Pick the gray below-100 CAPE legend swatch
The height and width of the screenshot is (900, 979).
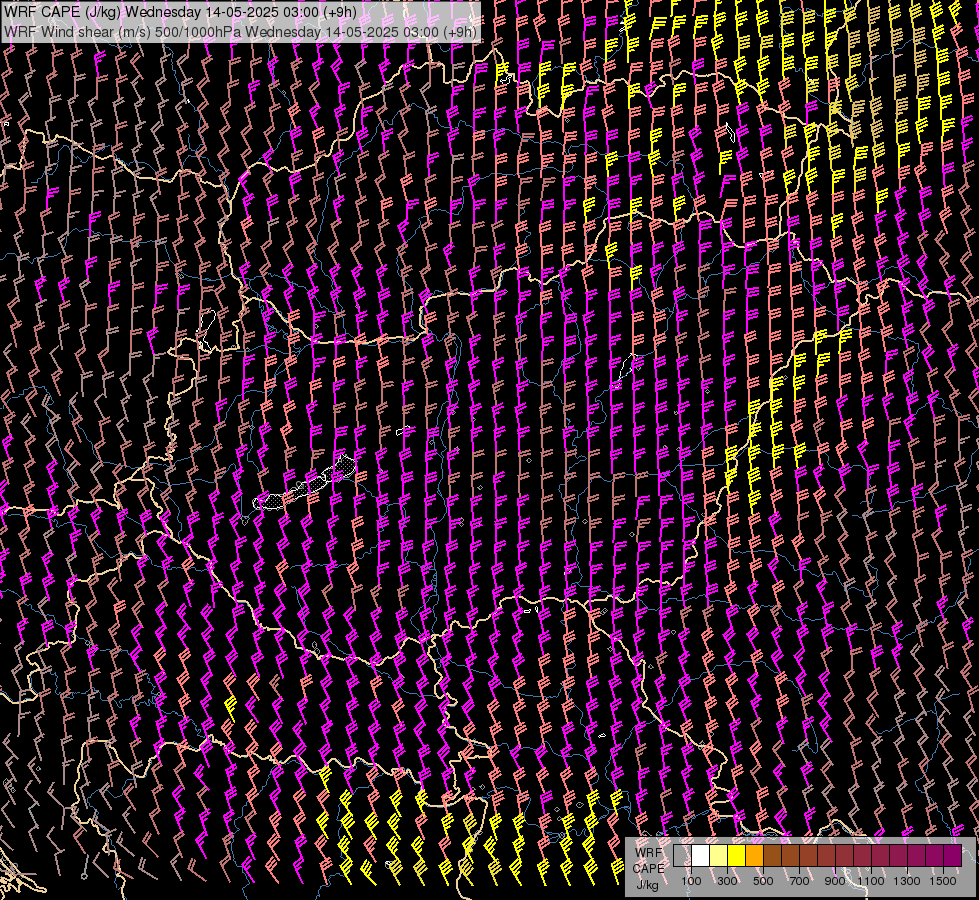point(682,856)
